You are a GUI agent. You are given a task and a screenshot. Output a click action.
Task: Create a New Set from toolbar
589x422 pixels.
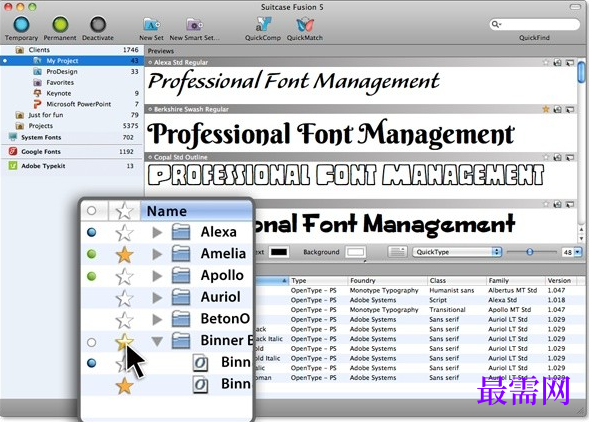(151, 25)
